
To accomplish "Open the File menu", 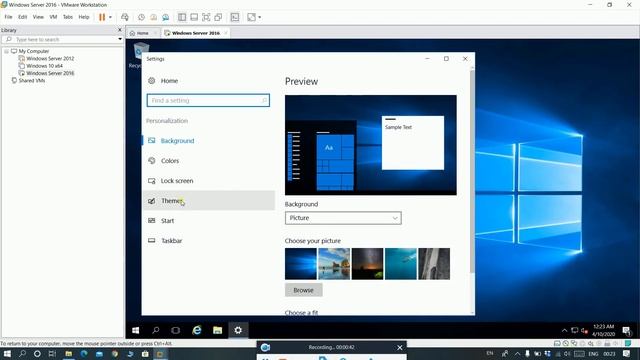I will [x=8, y=17].
